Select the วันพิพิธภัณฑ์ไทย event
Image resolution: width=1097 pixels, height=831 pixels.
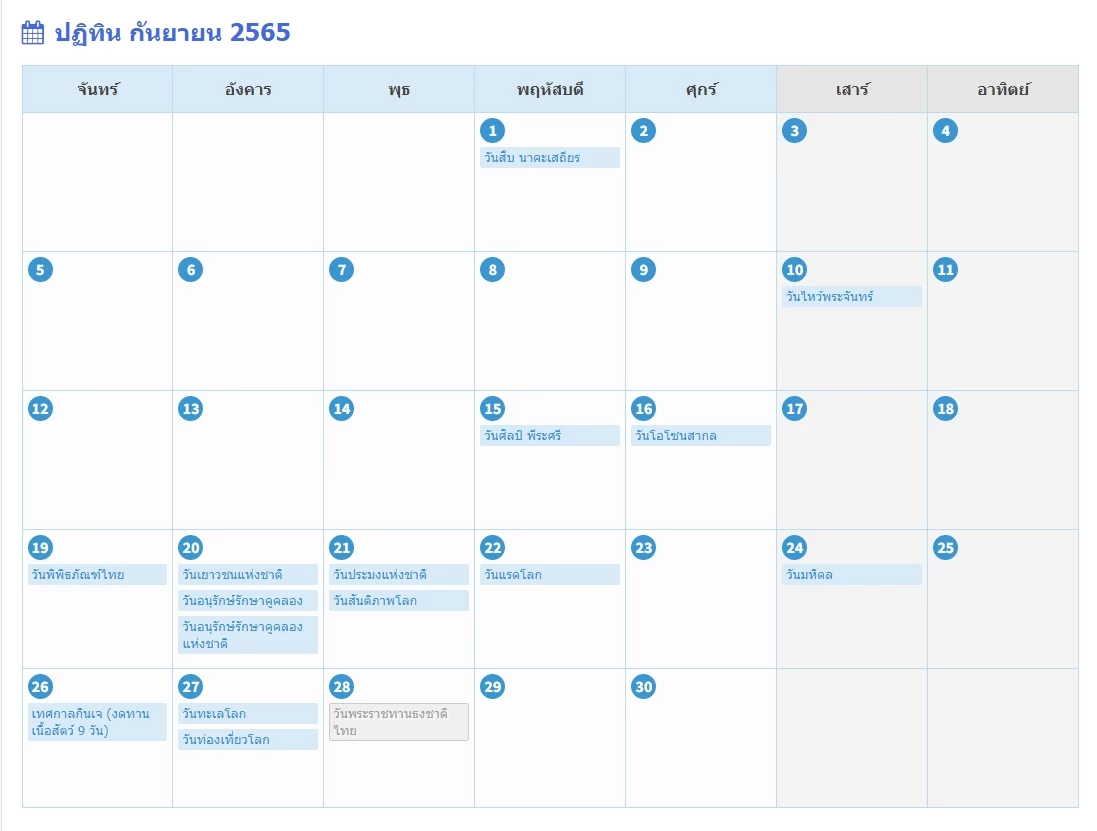click(97, 575)
